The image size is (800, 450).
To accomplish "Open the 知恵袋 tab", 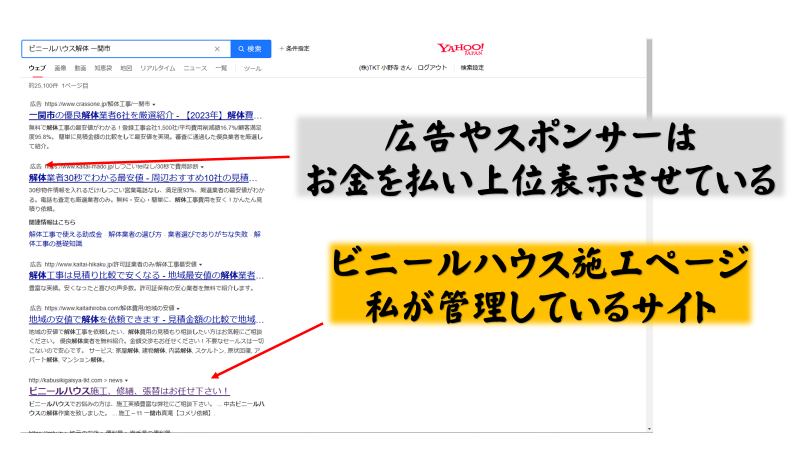I will click(x=103, y=68).
